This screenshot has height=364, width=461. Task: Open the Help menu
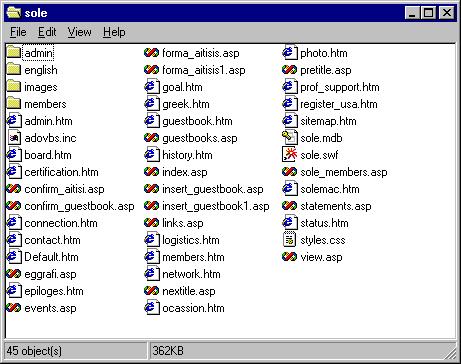114,32
